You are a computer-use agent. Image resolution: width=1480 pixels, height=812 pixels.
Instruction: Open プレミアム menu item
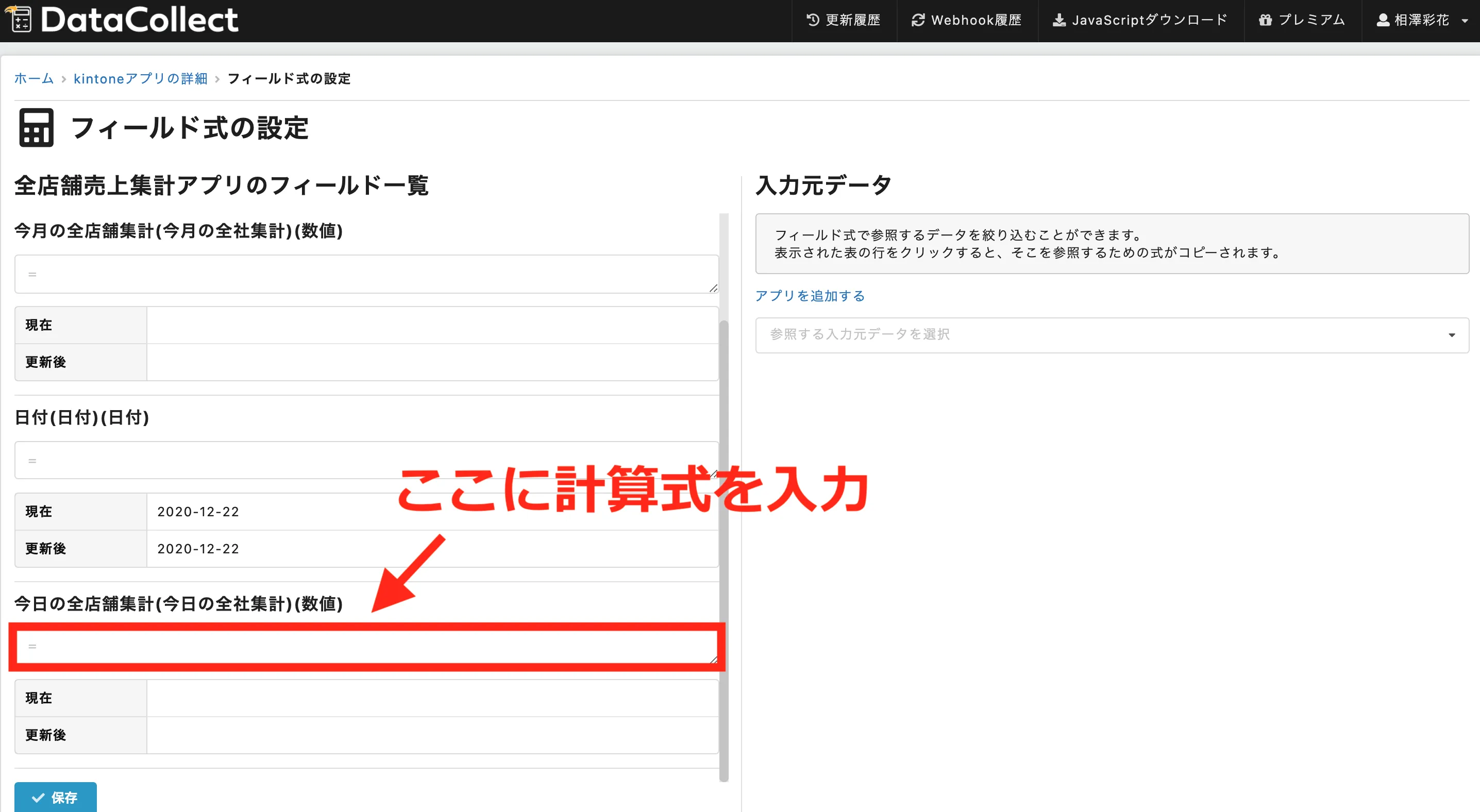pos(1311,20)
